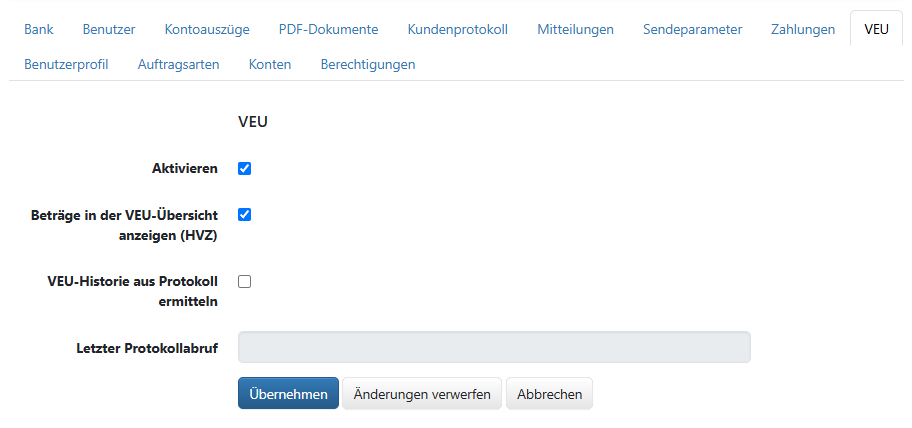This screenshot has width=912, height=428.
Task: Switch to the Sendeparameter tab
Action: click(x=692, y=29)
